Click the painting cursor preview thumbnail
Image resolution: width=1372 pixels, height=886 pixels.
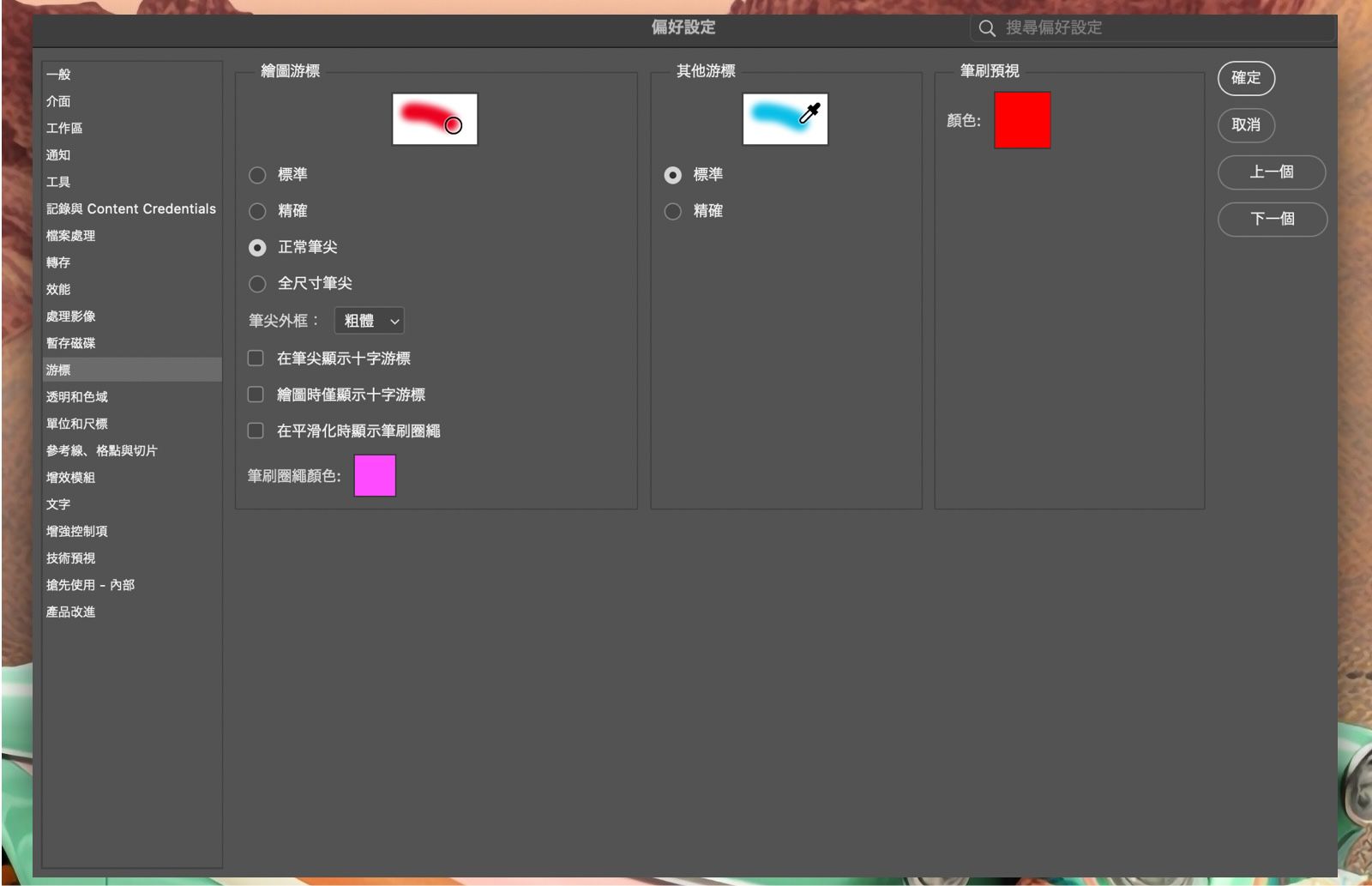pyautogui.click(x=435, y=119)
